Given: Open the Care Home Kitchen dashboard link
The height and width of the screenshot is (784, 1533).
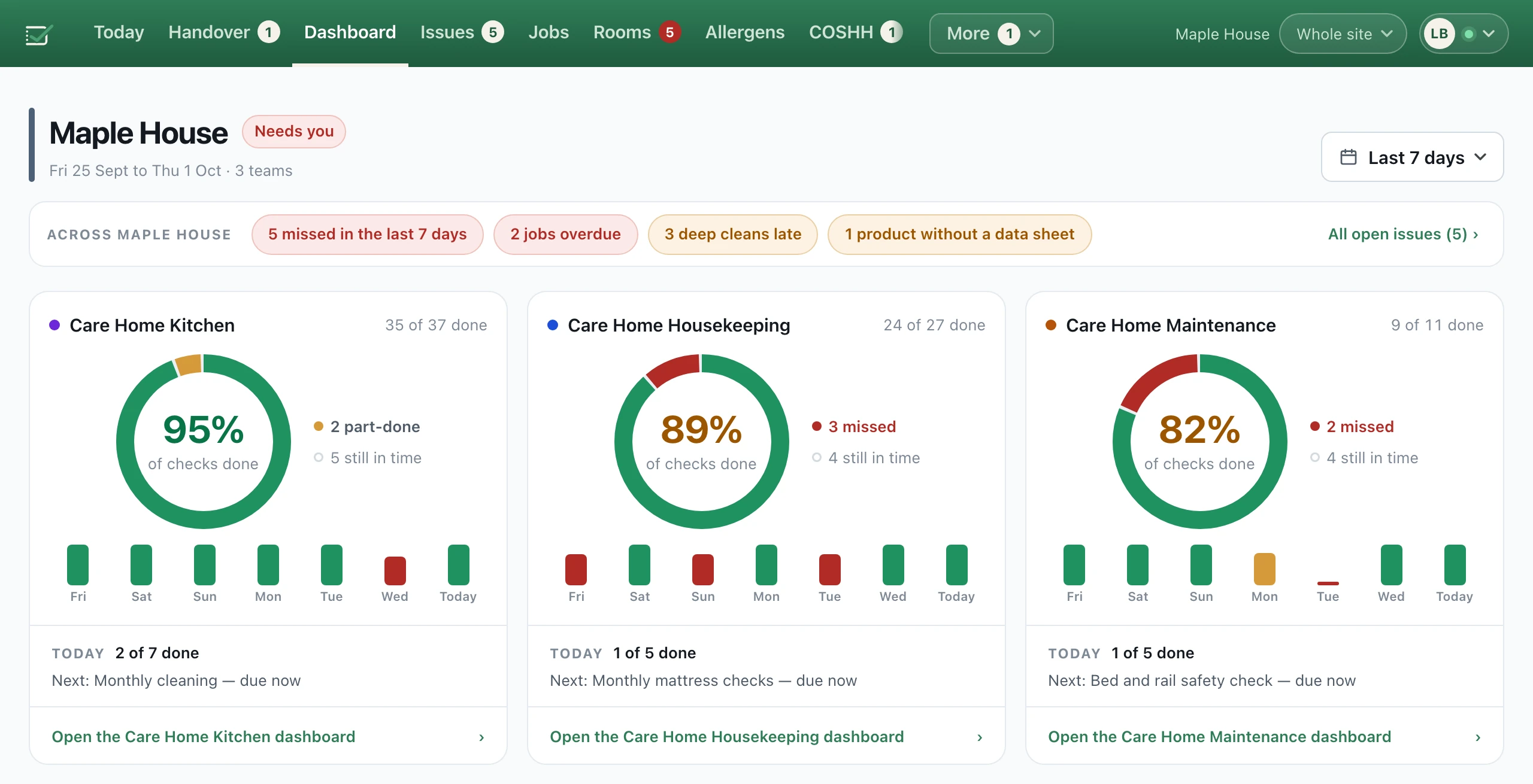Looking at the screenshot, I should [x=268, y=736].
